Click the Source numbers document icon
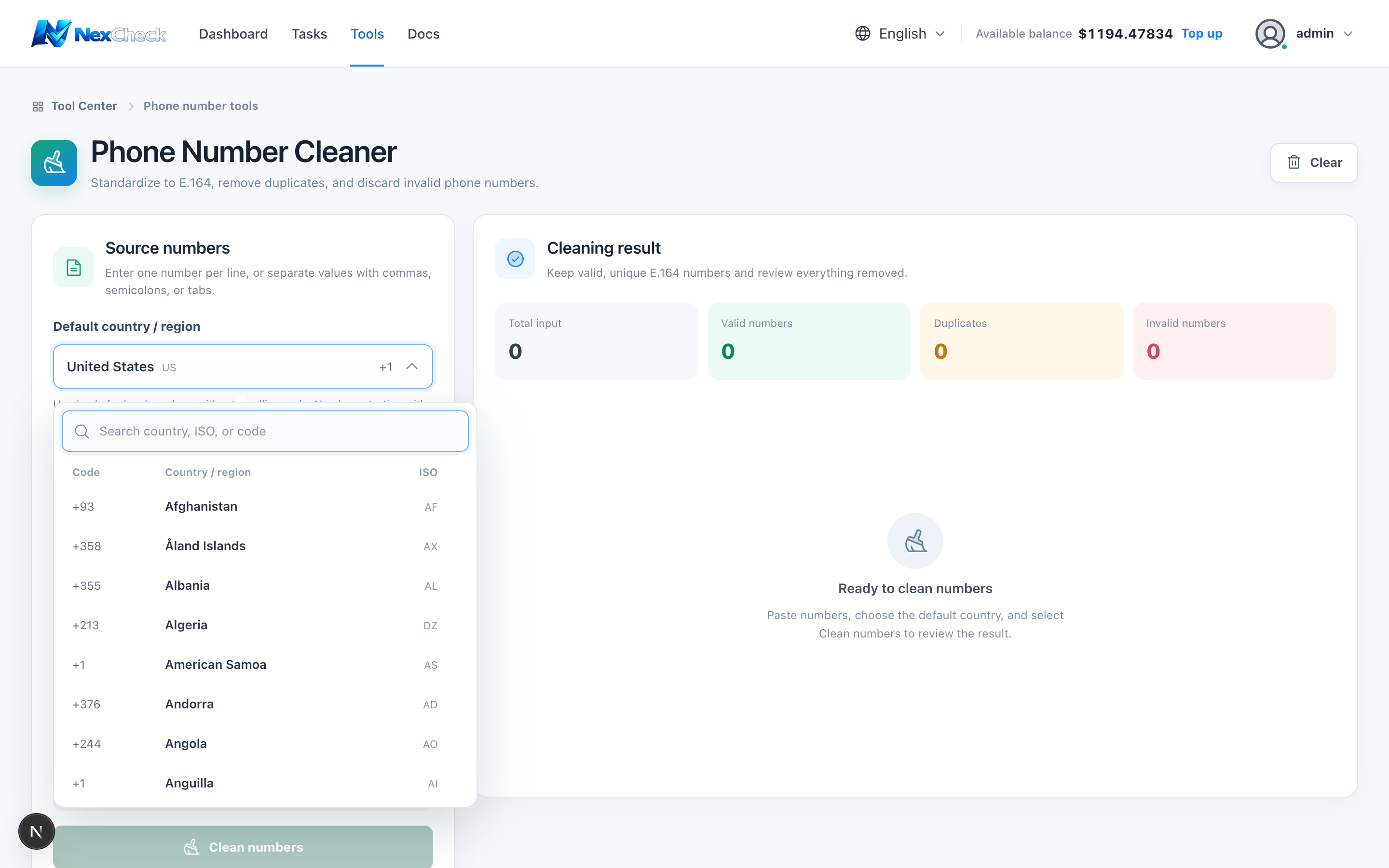Screen dimensions: 1389x868 pos(73,267)
